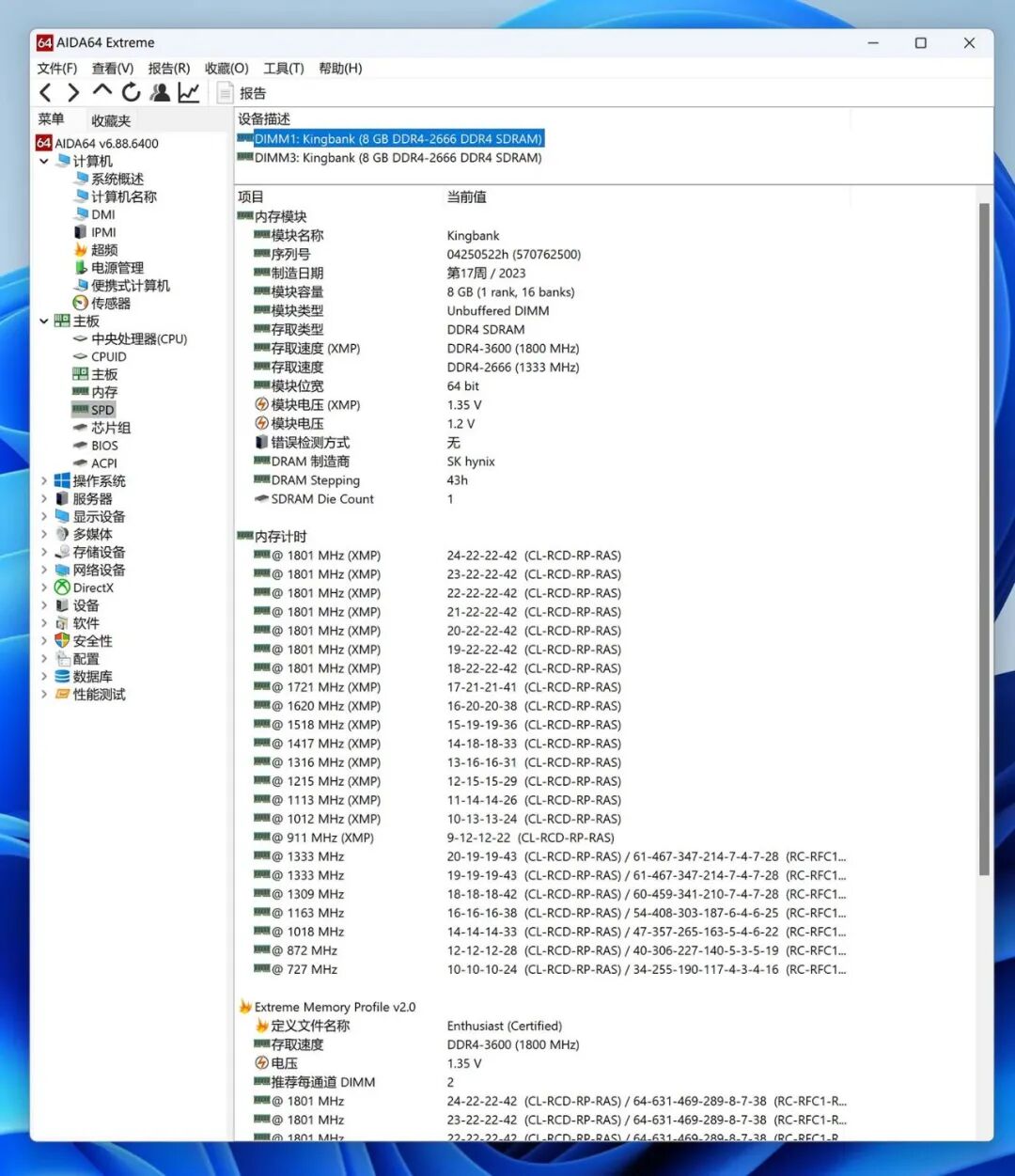1015x1176 pixels.
Task: Minimize the AIDA64 window
Action: point(873,42)
